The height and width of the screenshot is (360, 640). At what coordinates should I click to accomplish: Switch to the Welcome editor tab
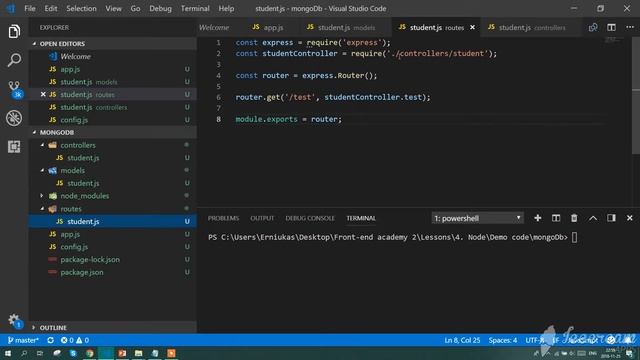[x=214, y=27]
